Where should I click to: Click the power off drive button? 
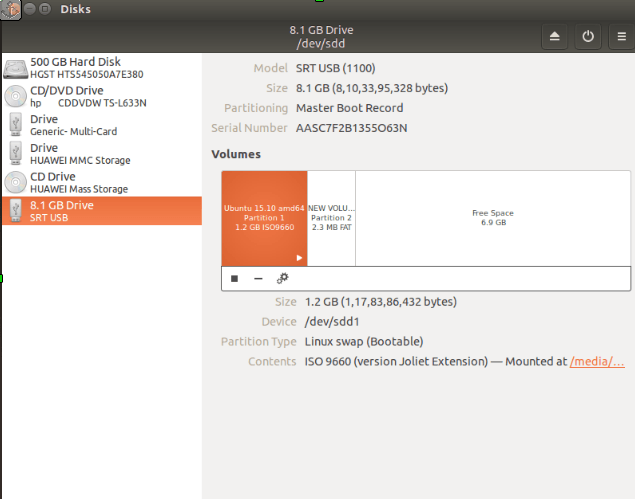pos(588,36)
